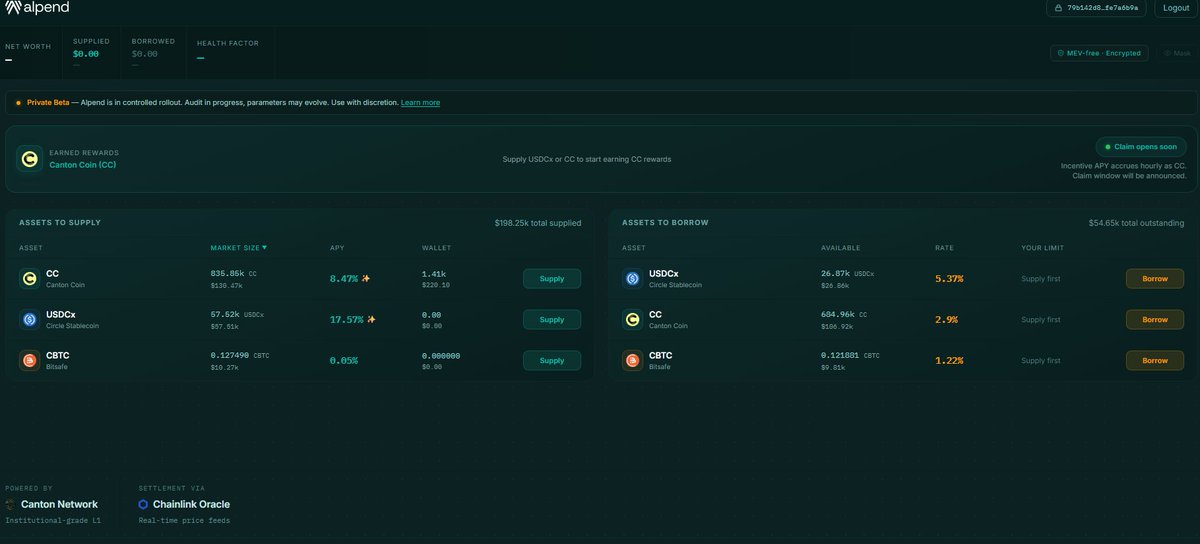
Task: Click the Canton Network logo icon
Action: tap(10, 504)
